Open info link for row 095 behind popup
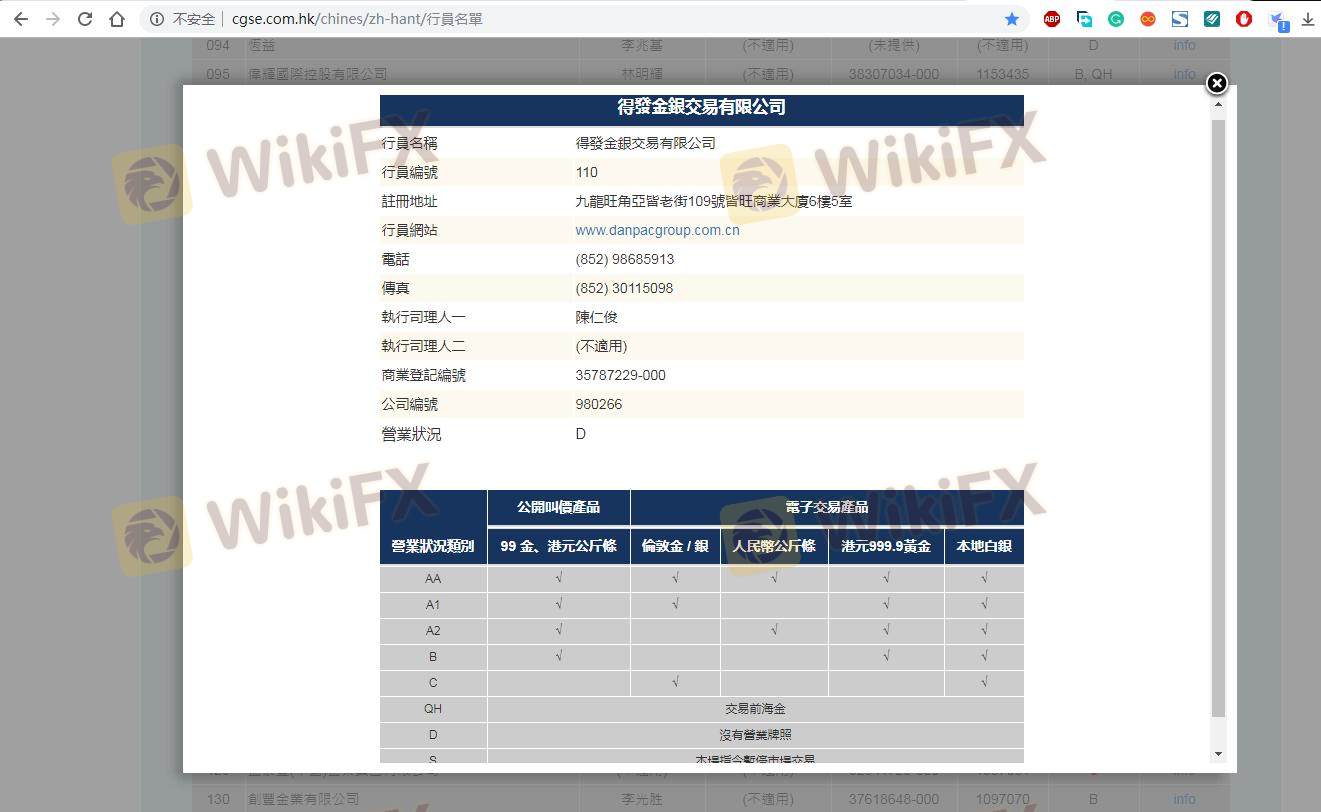The width and height of the screenshot is (1321, 812). tap(1184, 74)
